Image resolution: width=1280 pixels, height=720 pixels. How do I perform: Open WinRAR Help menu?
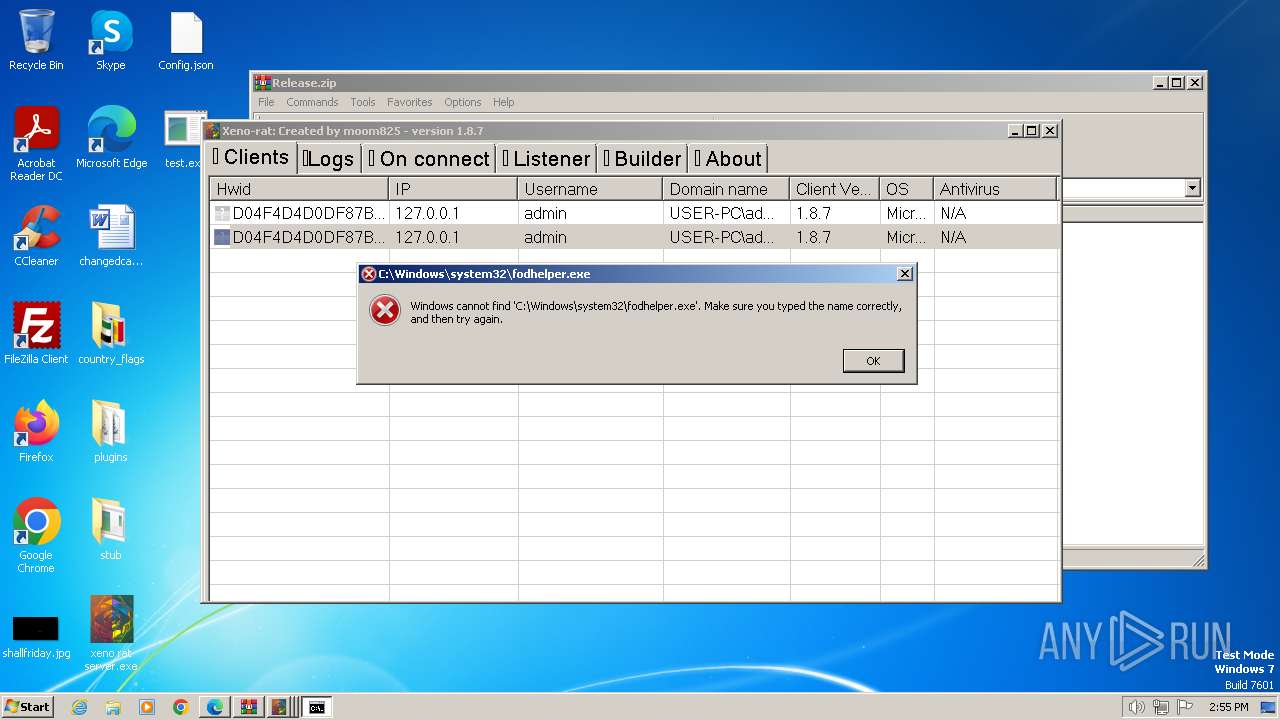pyautogui.click(x=504, y=102)
